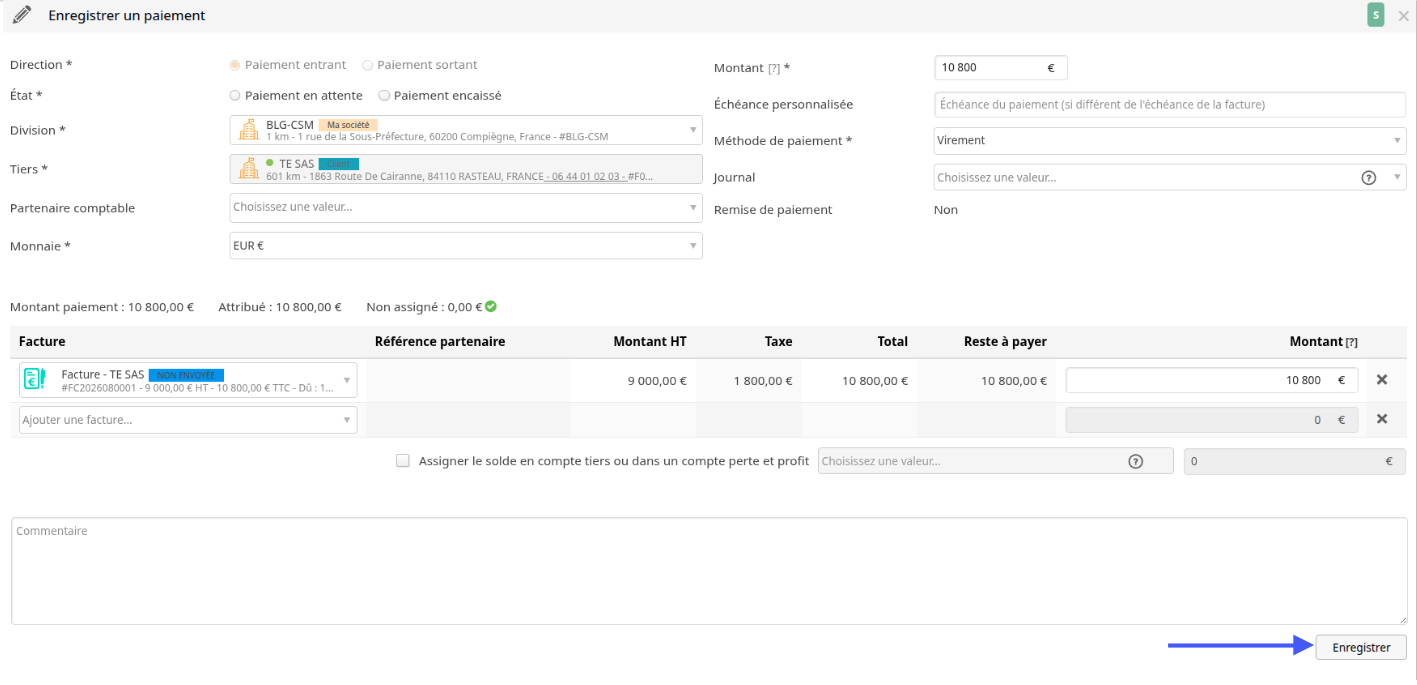Screen dimensions: 1417x685
Task: Click the Échéance personnalisée date field
Action: click(x=1170, y=104)
